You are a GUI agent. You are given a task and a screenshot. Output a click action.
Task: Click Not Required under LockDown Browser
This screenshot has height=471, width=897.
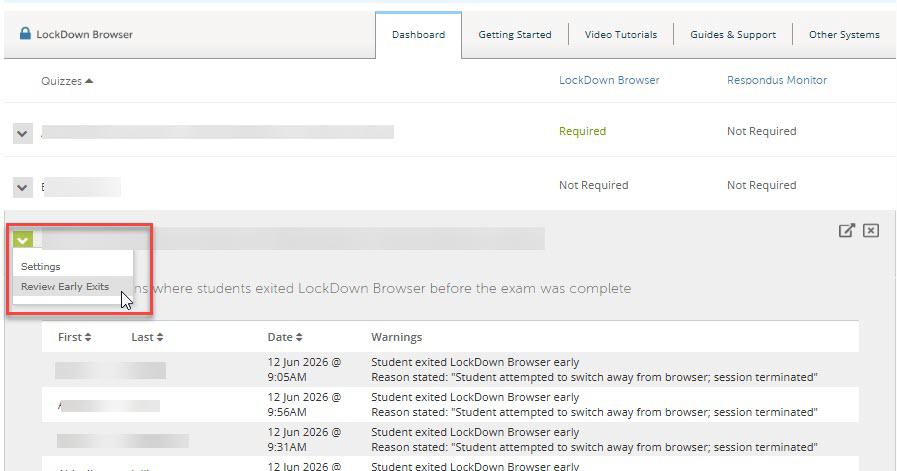point(593,185)
